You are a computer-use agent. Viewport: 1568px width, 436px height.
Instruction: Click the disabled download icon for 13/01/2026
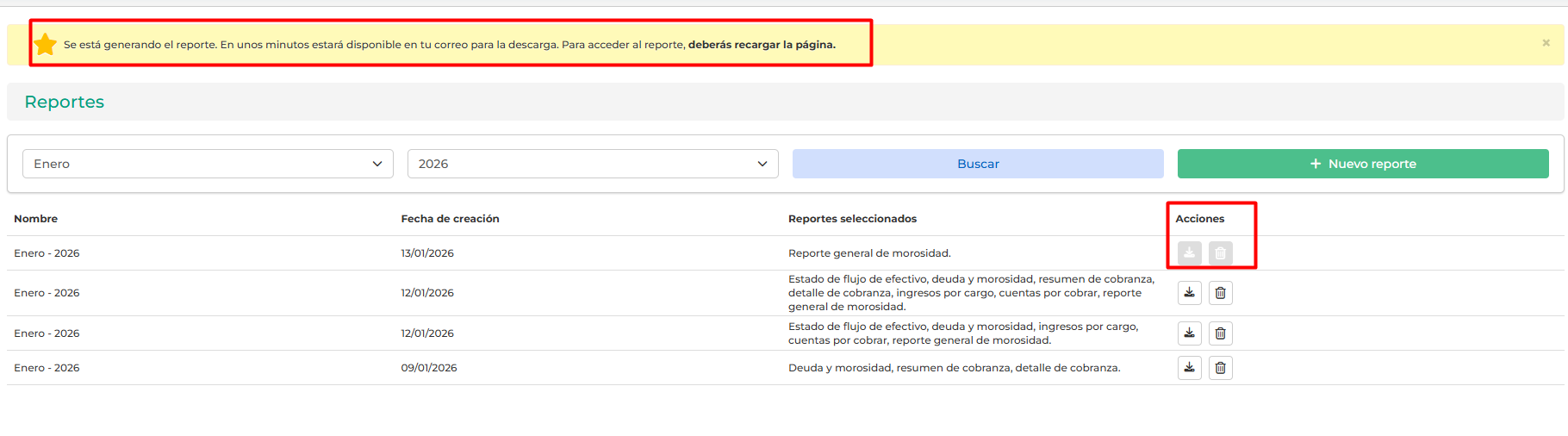pyautogui.click(x=1189, y=253)
